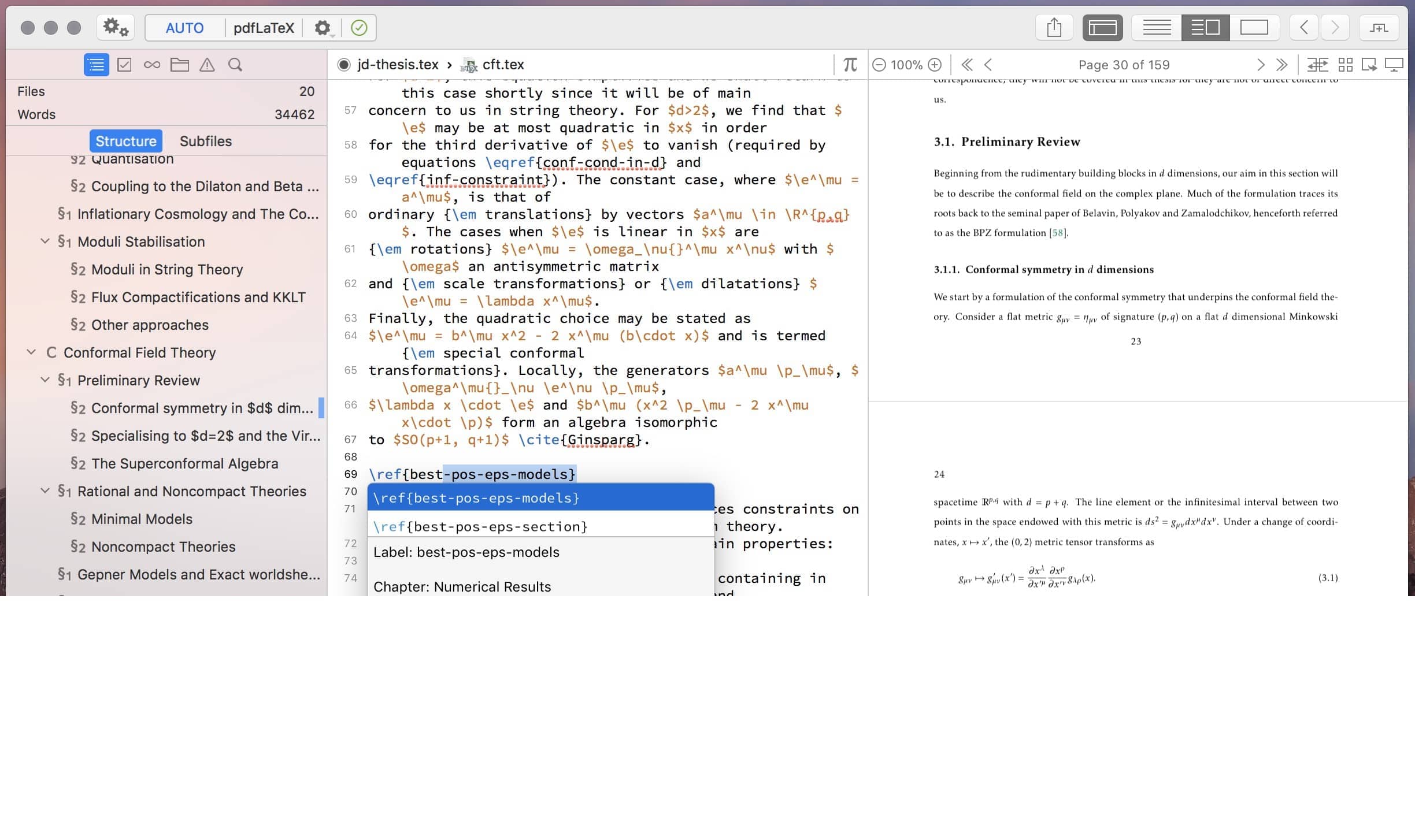Jump to last PDF page arrow

pos(1281,65)
